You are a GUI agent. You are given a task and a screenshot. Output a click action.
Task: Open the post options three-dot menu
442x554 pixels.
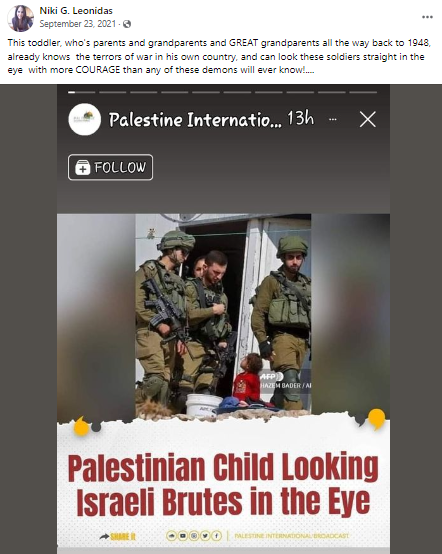tap(427, 17)
